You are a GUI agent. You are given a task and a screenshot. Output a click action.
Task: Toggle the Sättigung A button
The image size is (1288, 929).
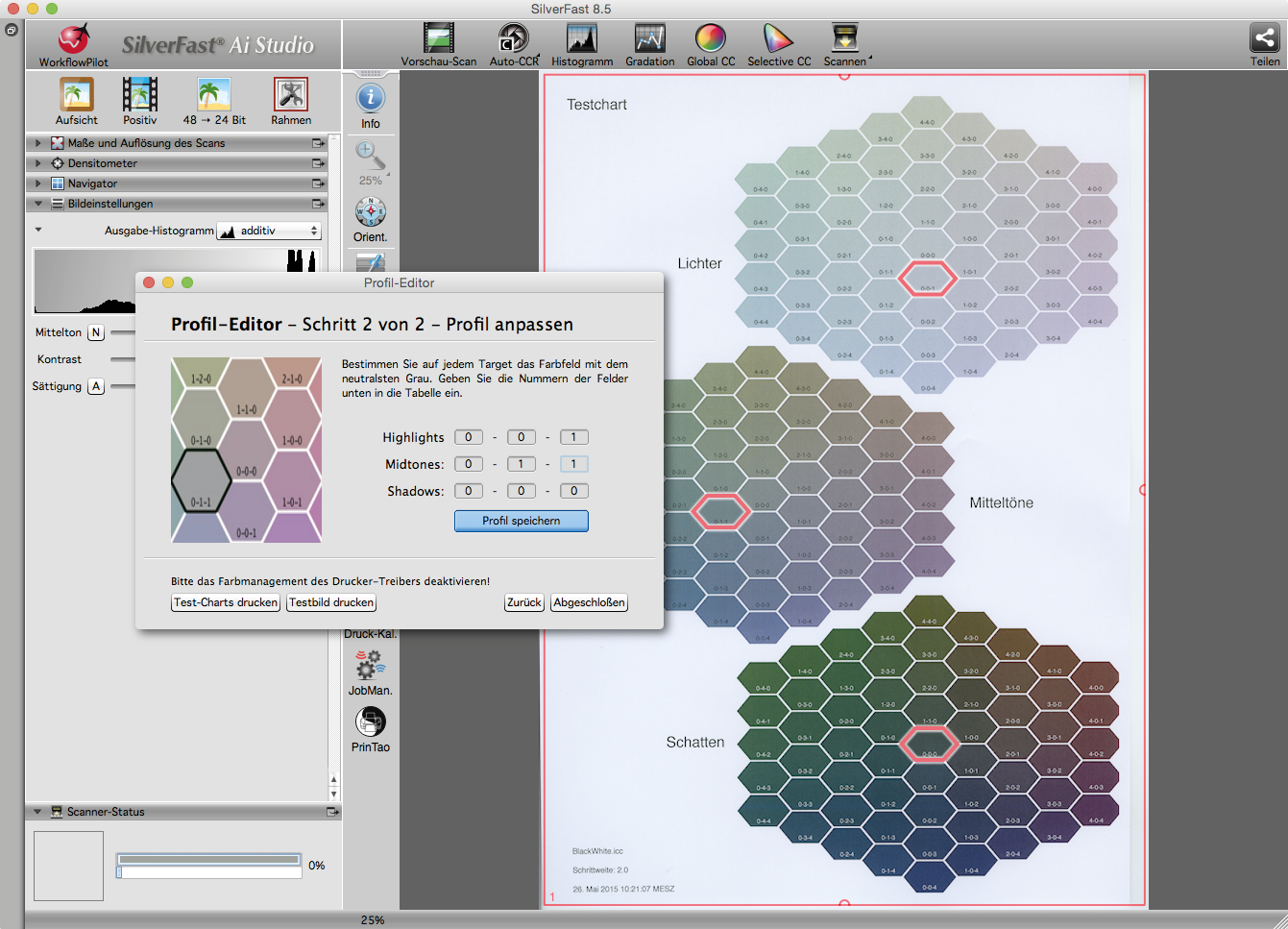point(96,386)
